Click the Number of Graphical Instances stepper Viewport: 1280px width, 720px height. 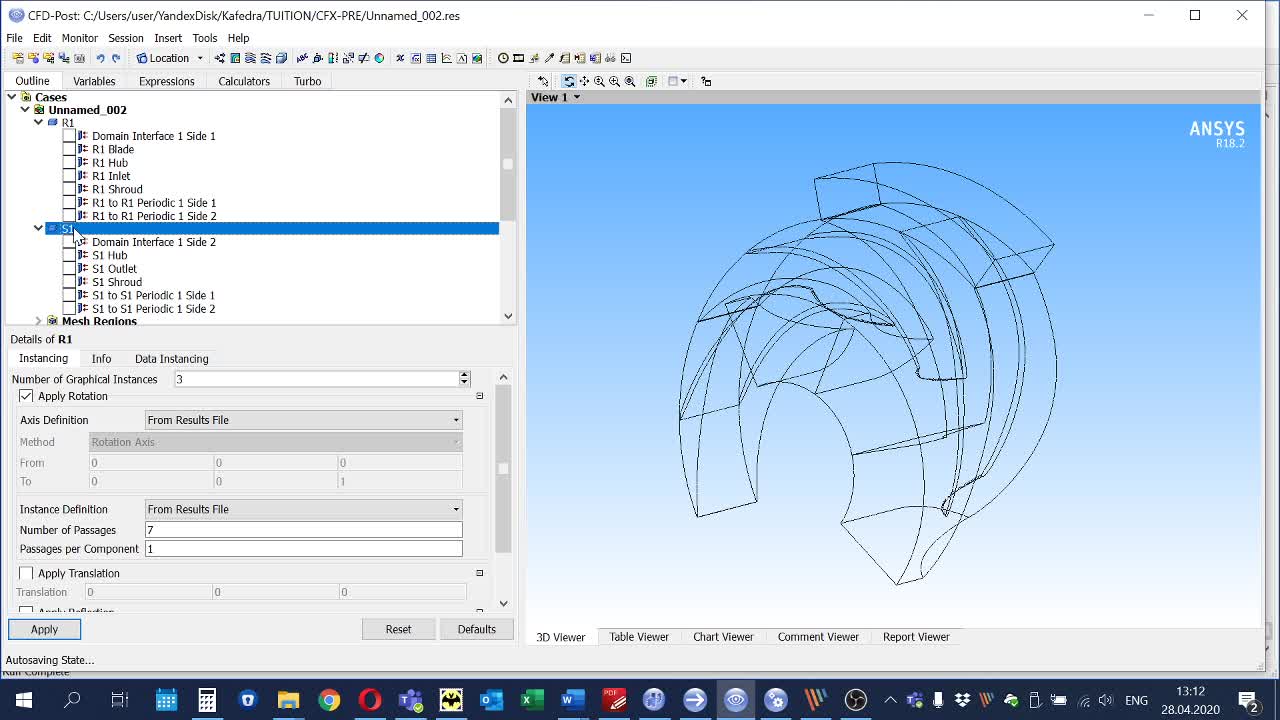tap(464, 379)
